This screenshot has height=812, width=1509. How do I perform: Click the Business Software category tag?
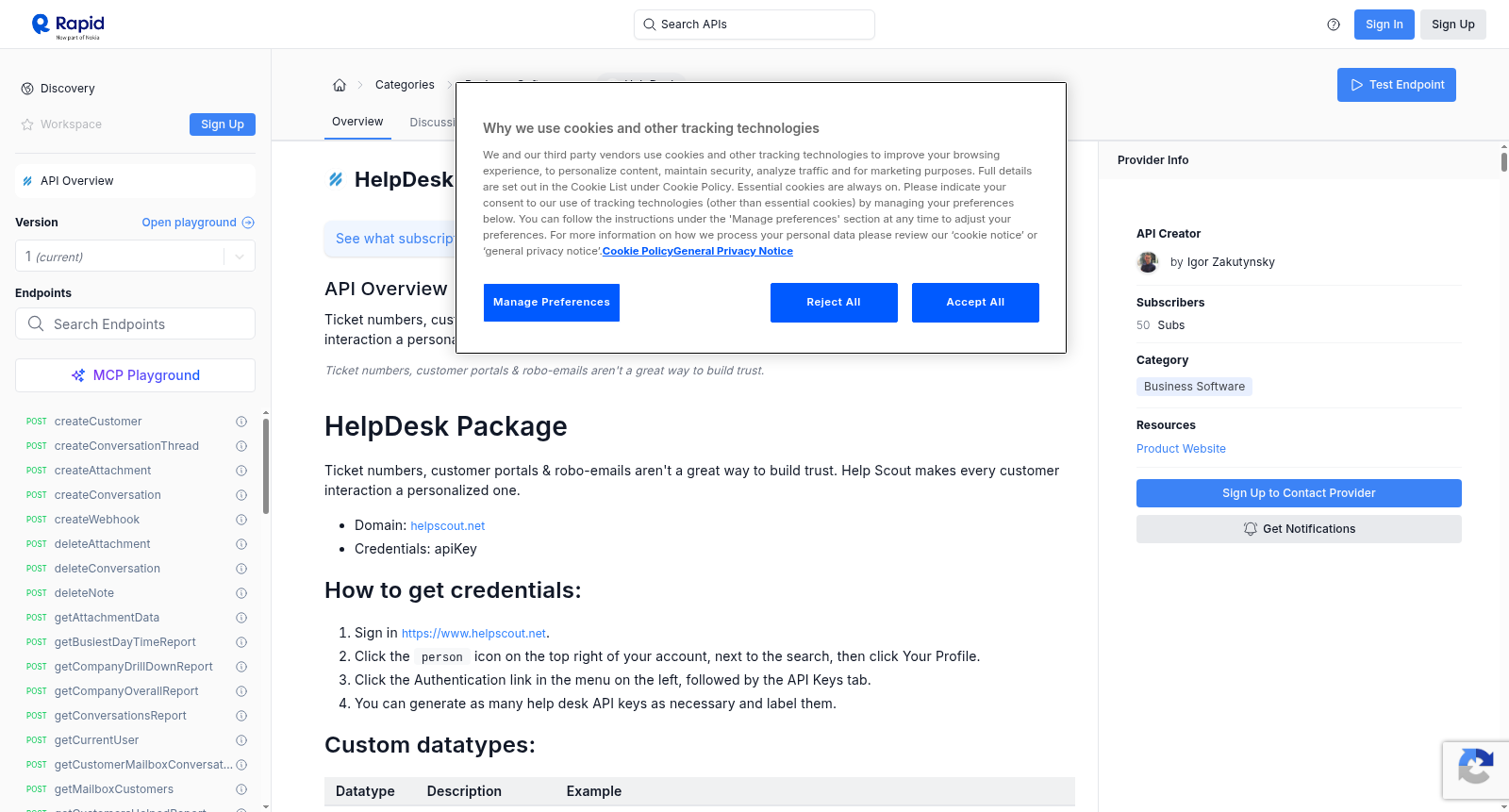(x=1194, y=387)
